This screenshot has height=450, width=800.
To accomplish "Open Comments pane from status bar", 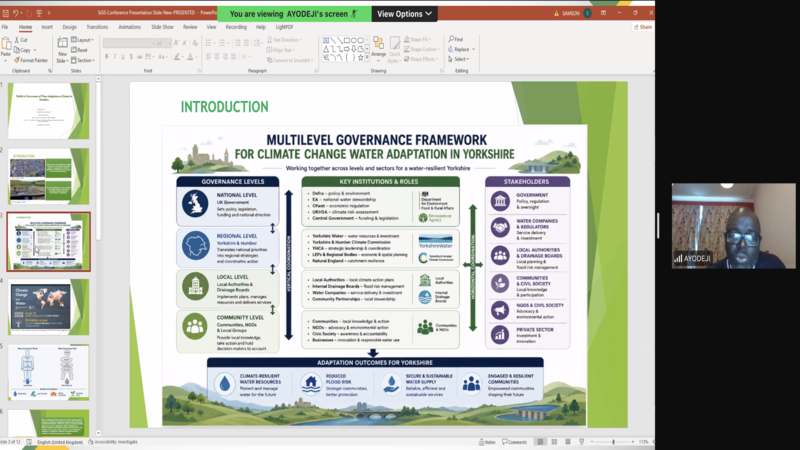I will tap(514, 442).
